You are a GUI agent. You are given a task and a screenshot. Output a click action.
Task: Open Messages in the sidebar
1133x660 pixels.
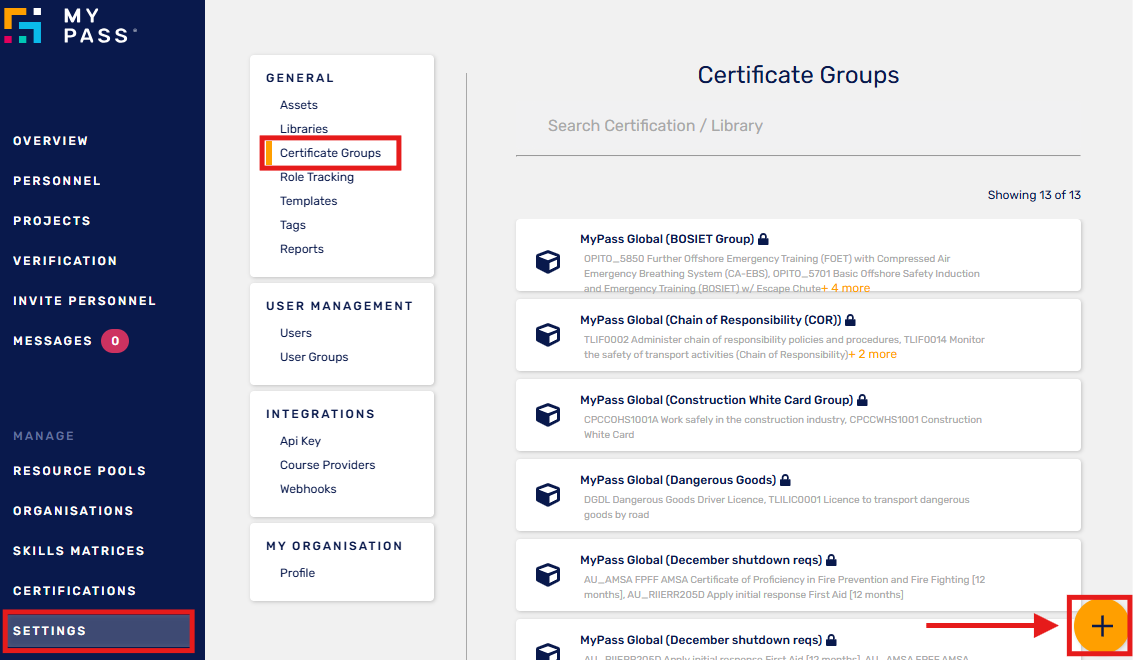53,340
